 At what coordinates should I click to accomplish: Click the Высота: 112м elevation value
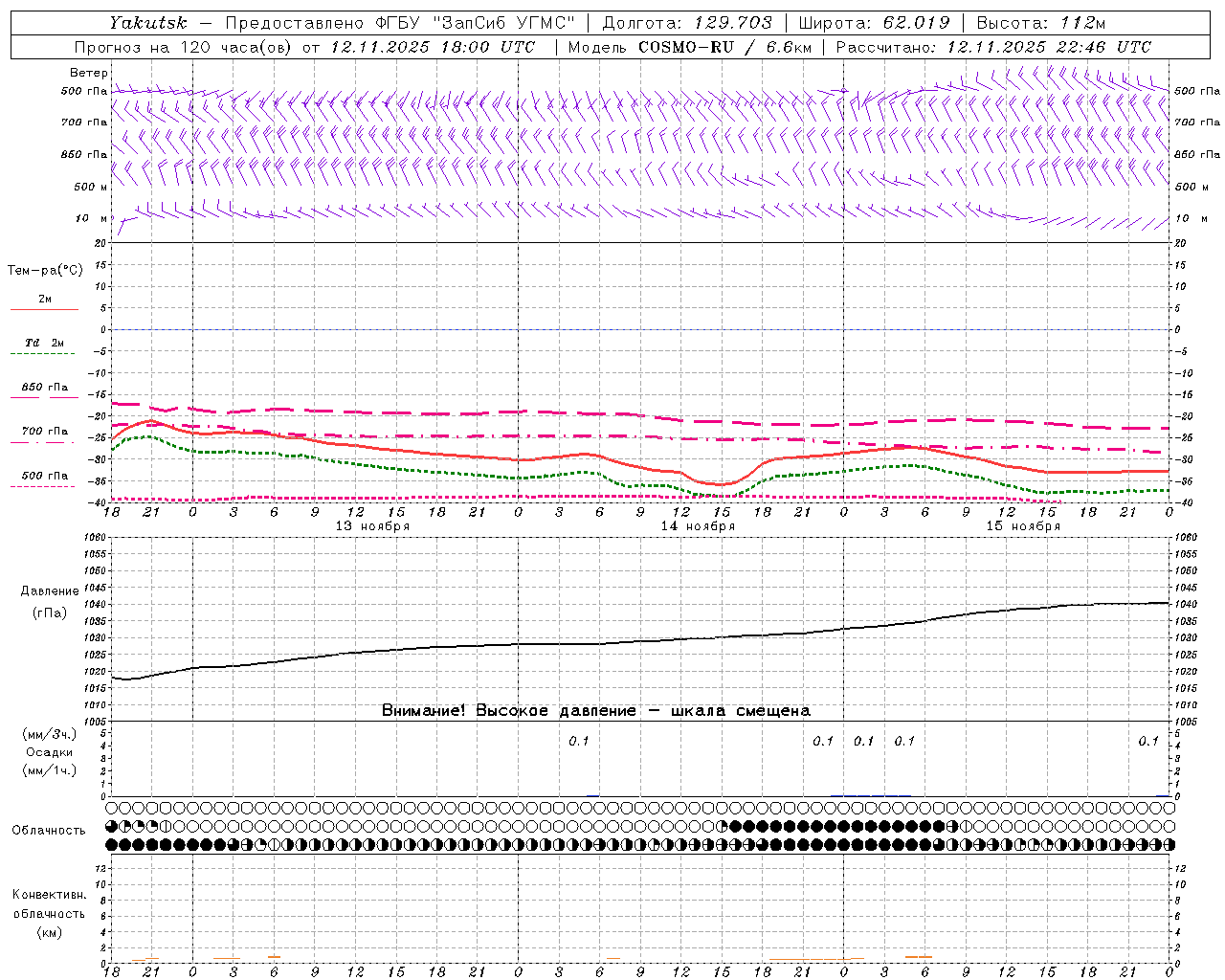point(1041,23)
